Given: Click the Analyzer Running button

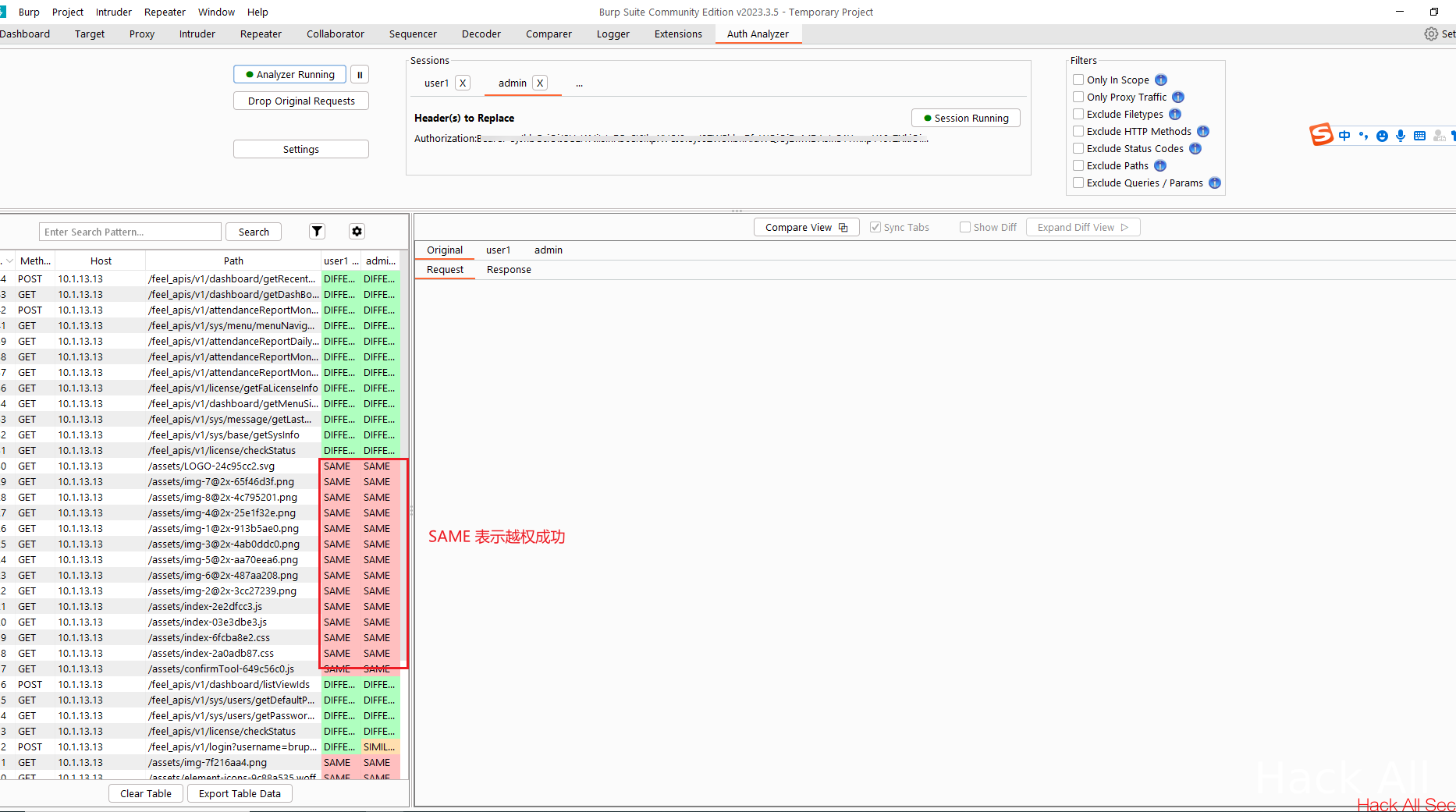Looking at the screenshot, I should pos(290,75).
